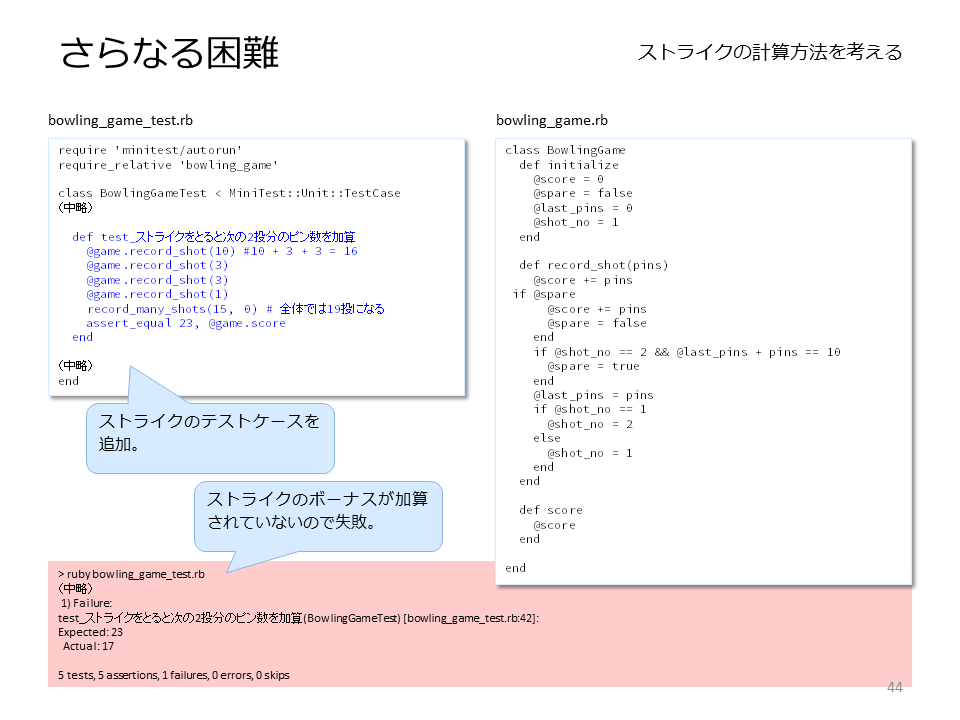Click the callout ストライクのテストケースを追加
The image size is (960, 720).
(210, 433)
